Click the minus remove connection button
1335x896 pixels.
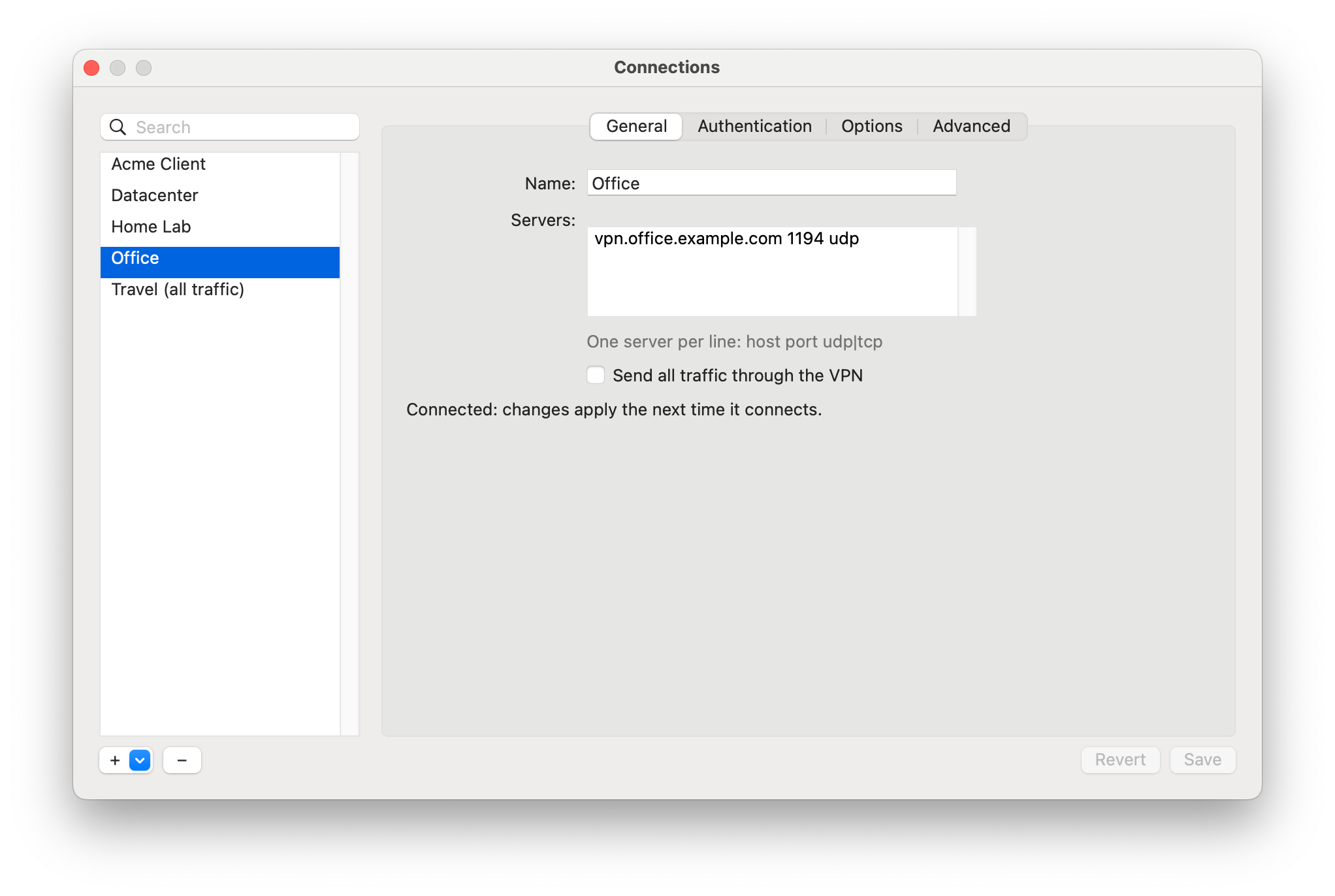(182, 760)
